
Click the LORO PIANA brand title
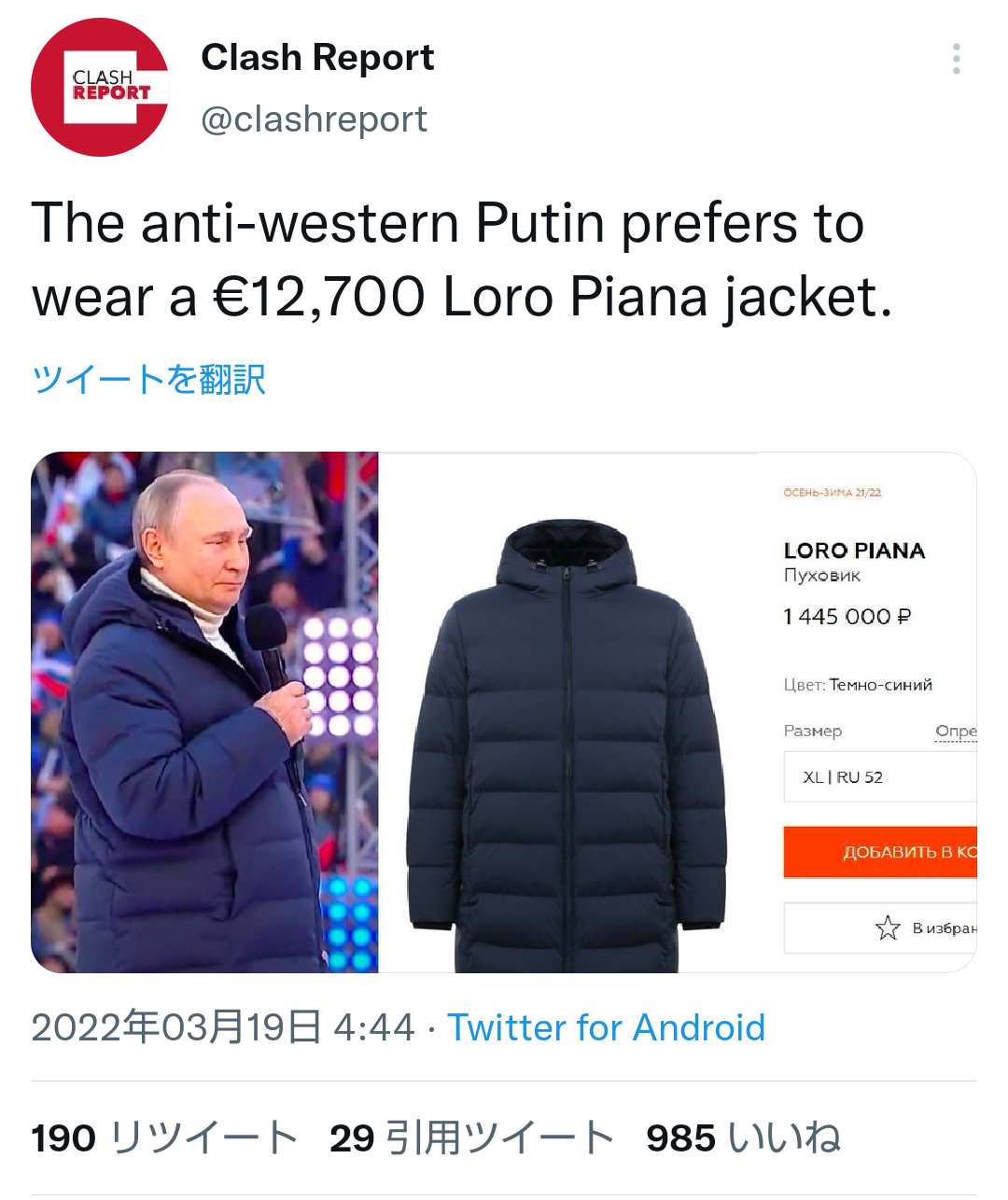point(854,551)
